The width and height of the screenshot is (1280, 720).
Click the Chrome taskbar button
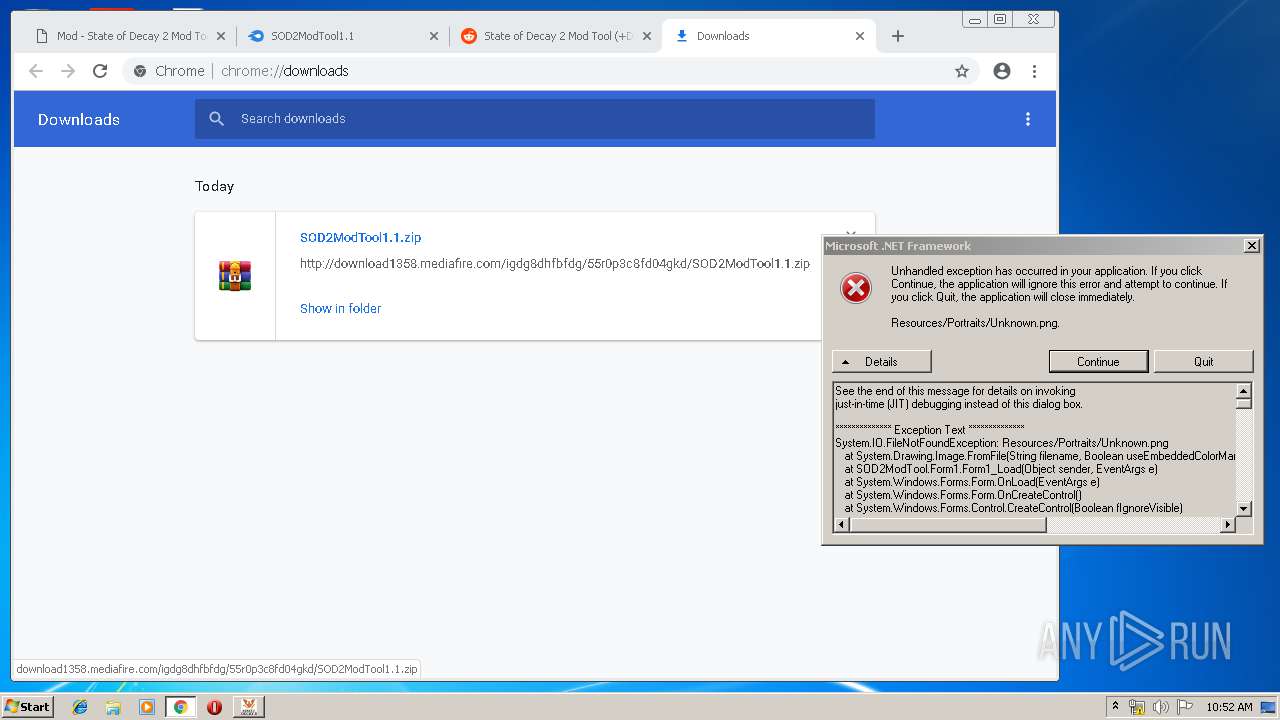180,707
